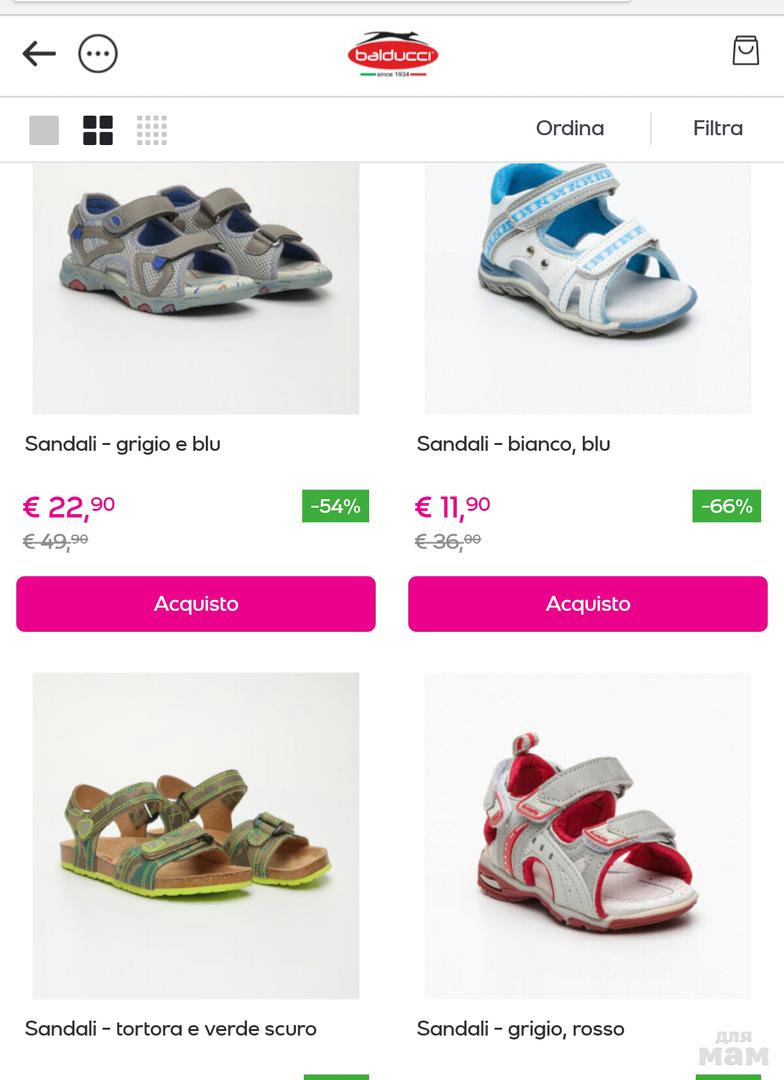784x1080 pixels.
Task: Switch to single-column large view
Action: (x=44, y=130)
